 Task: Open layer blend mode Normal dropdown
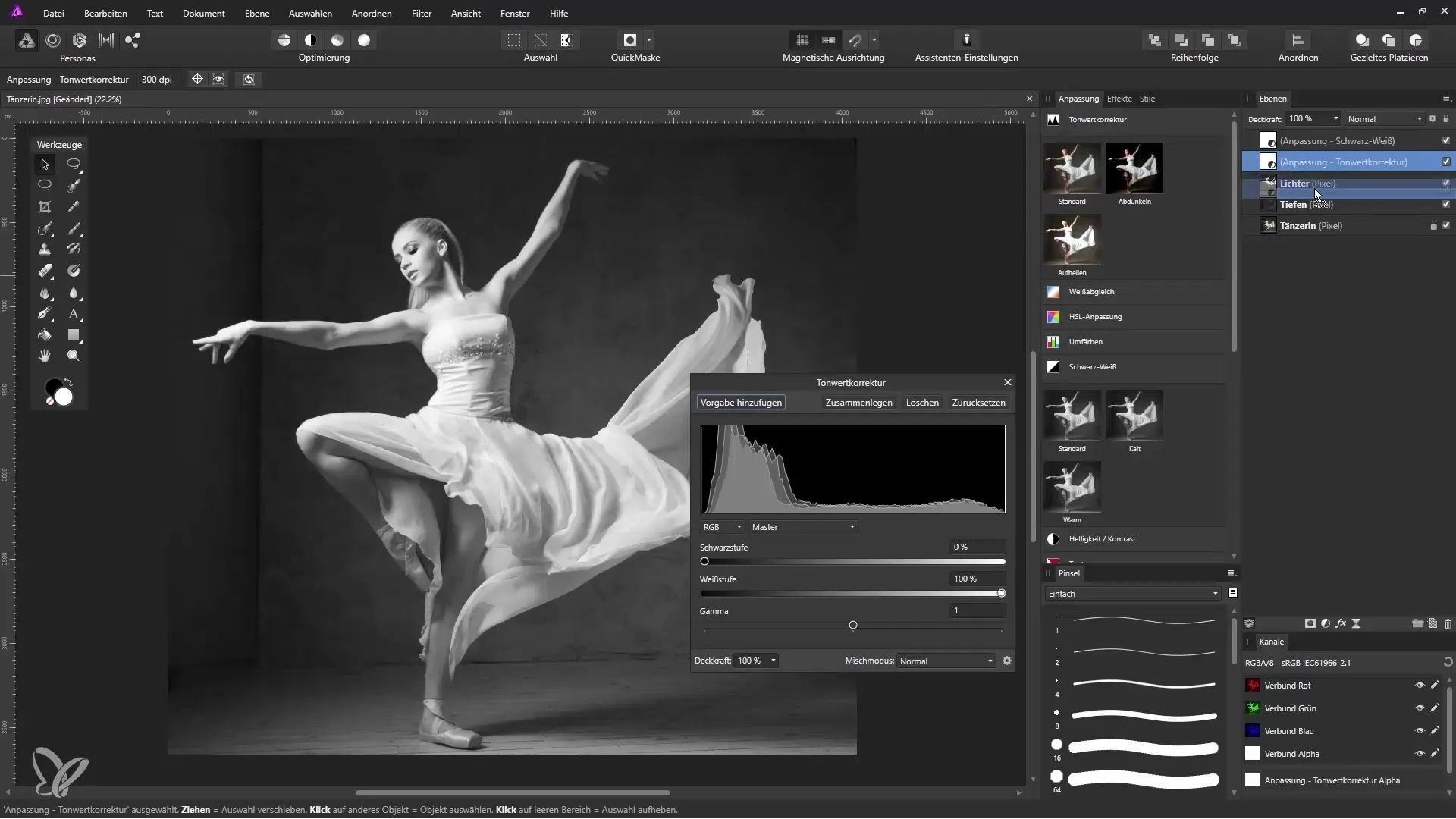coord(1384,119)
